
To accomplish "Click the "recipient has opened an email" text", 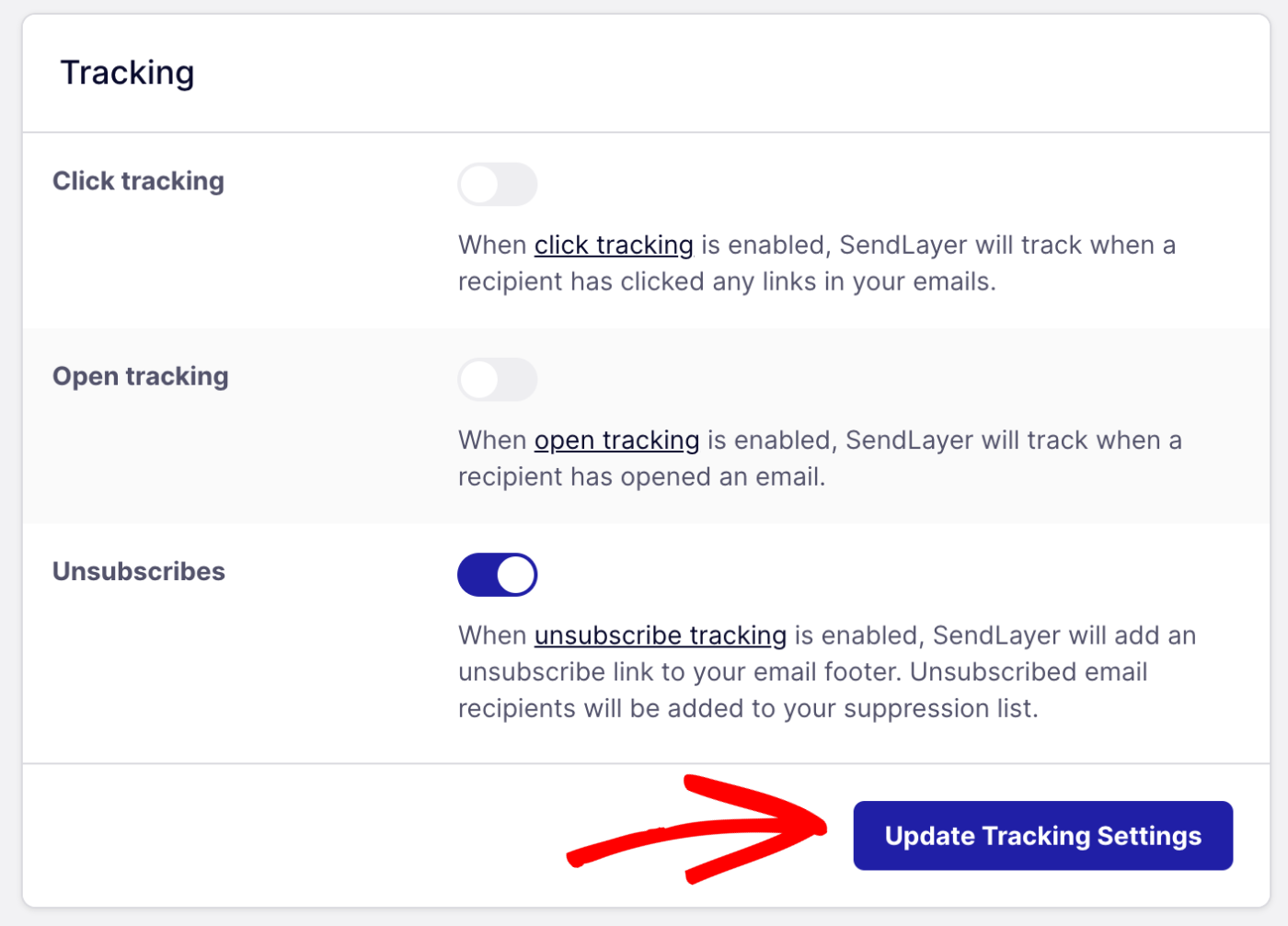I will click(641, 477).
